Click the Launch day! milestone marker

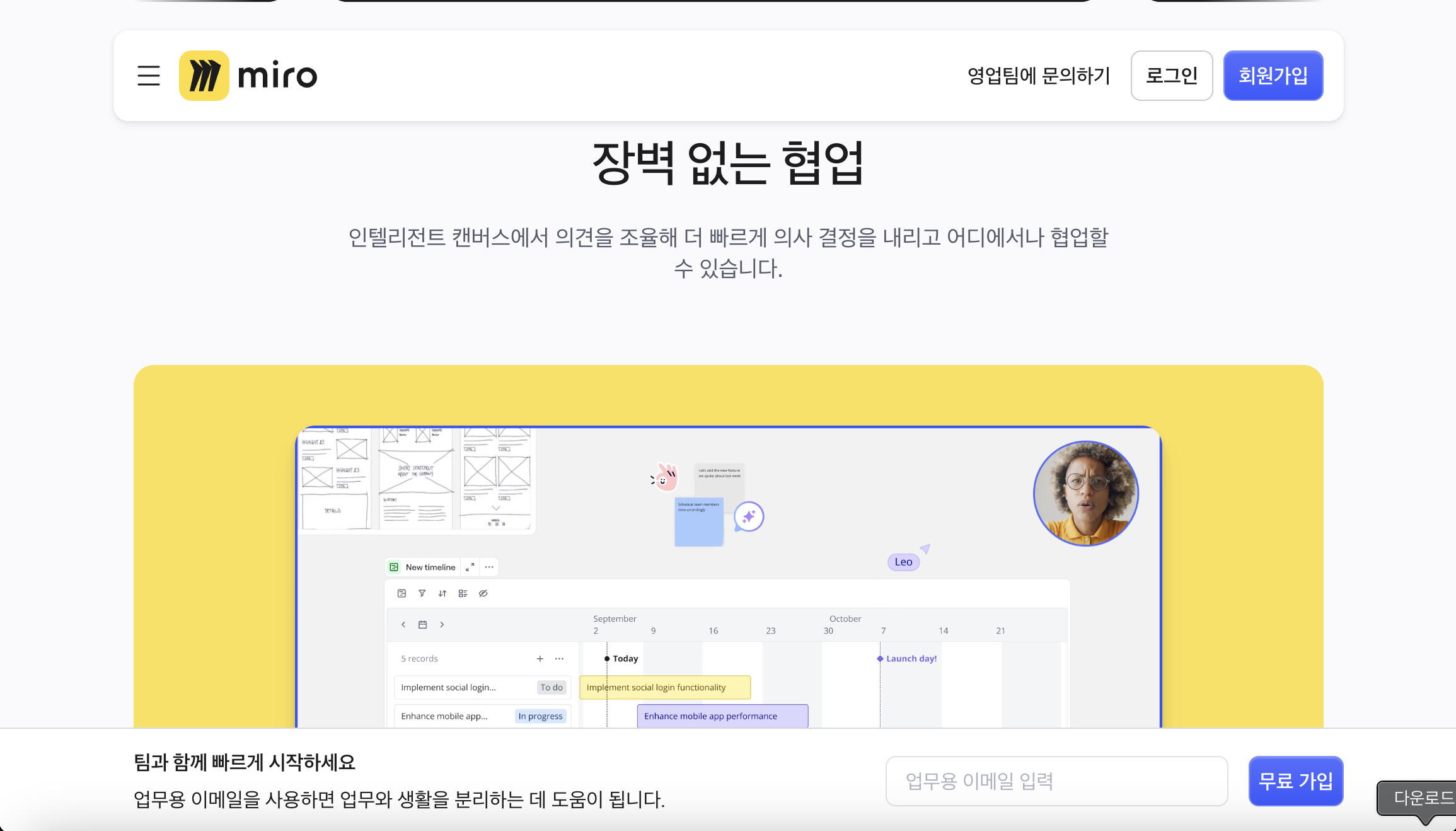[907, 659]
